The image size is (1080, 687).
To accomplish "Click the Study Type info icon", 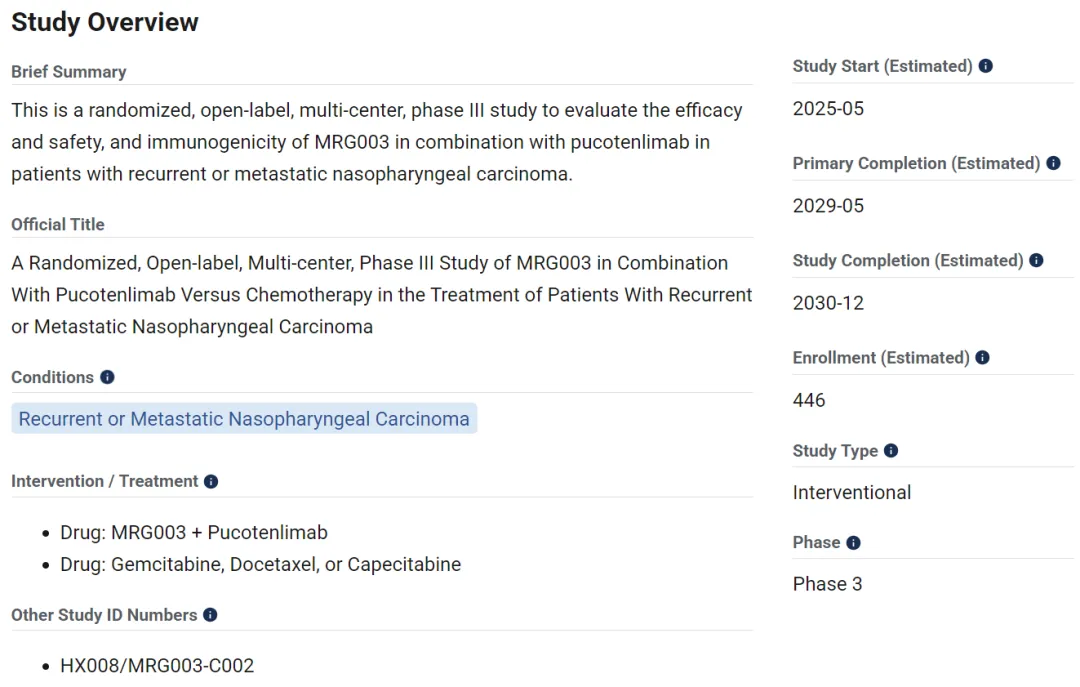I will [x=891, y=450].
